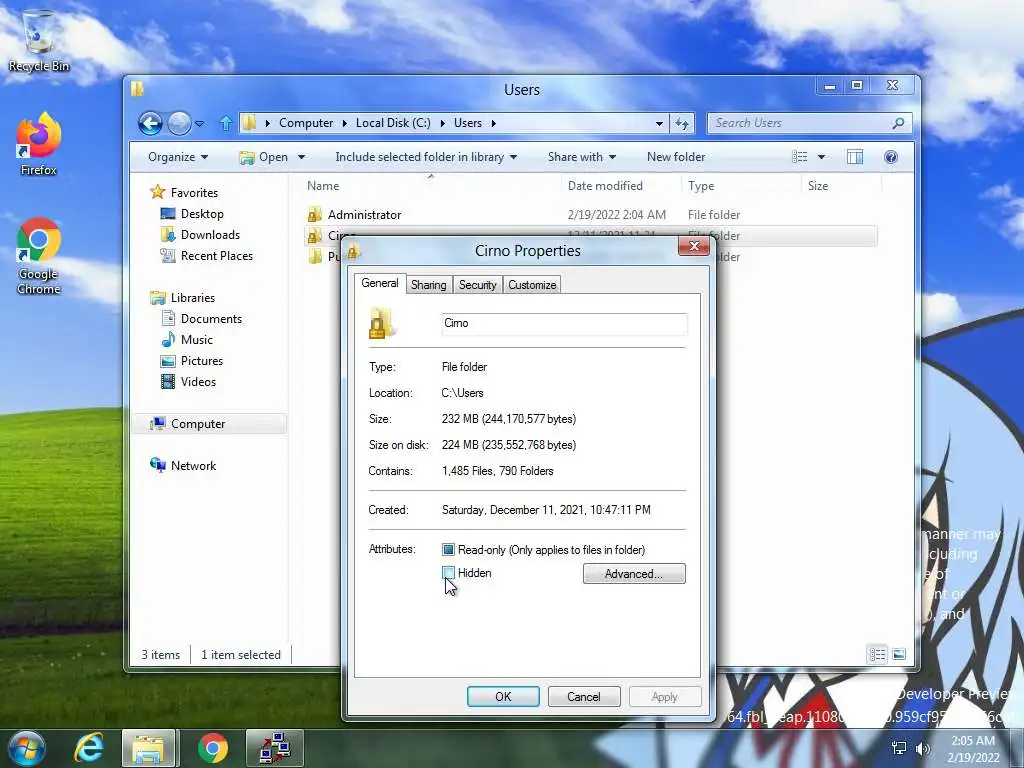Switch to the Sharing tab
Image resolution: width=1024 pixels, height=768 pixels.
tap(428, 285)
